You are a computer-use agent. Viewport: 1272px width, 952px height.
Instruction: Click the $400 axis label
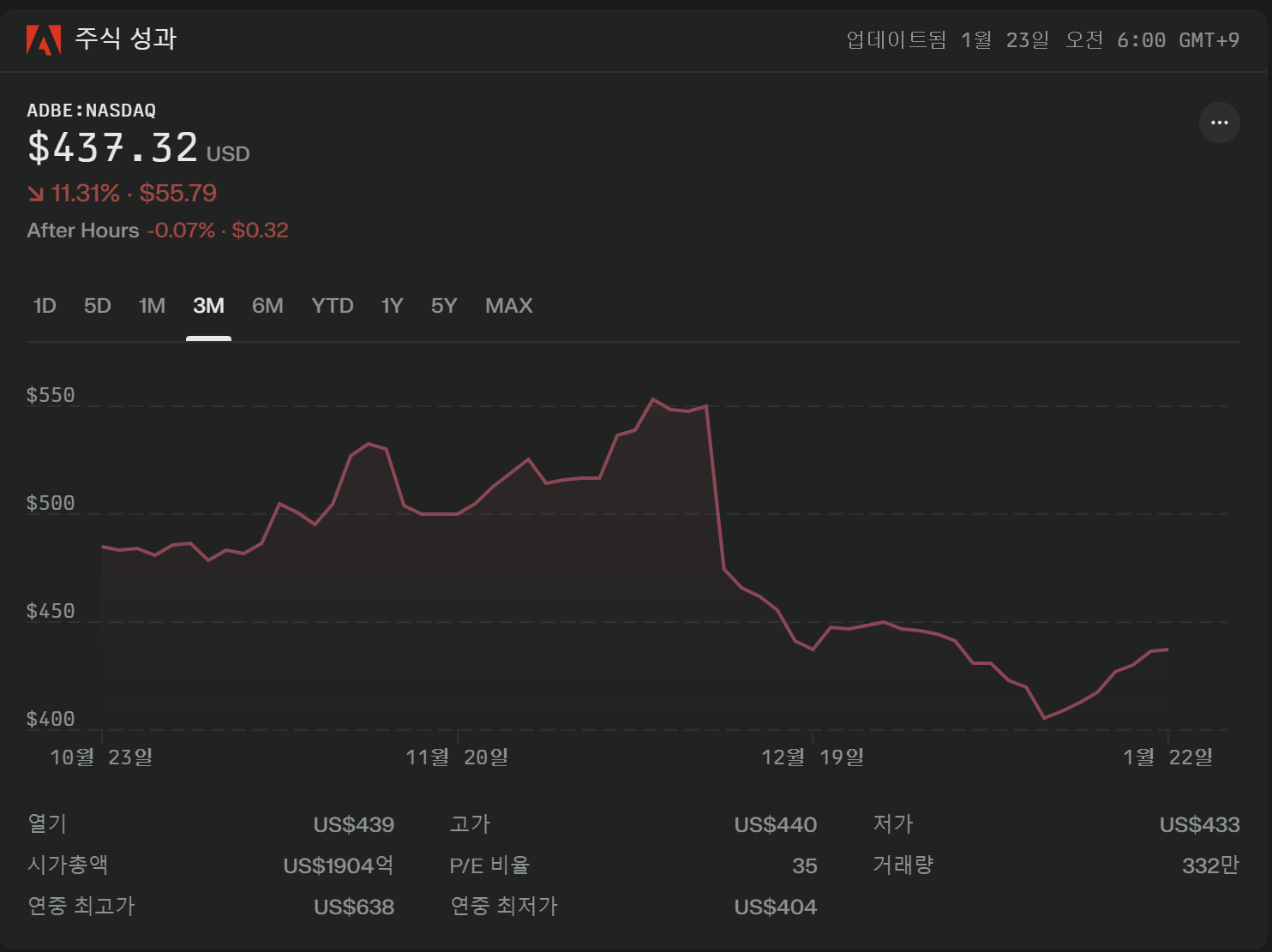51,719
